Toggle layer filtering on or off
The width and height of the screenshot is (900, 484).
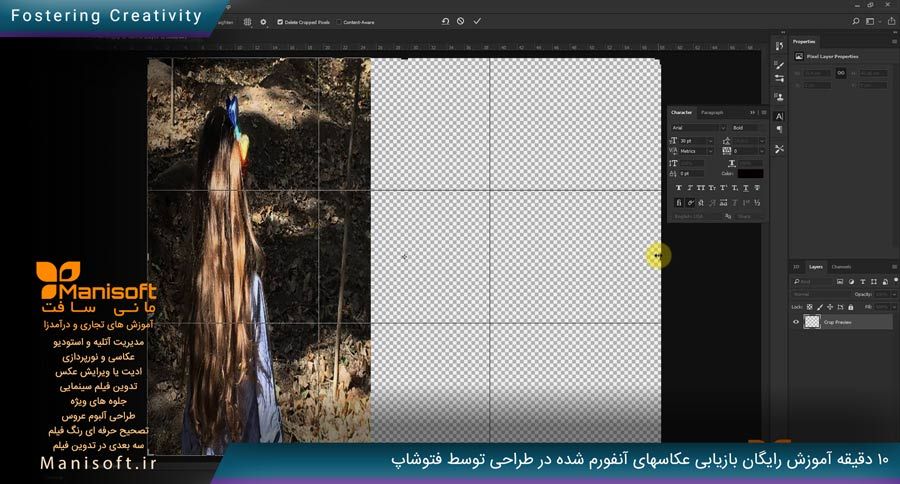pos(895,280)
